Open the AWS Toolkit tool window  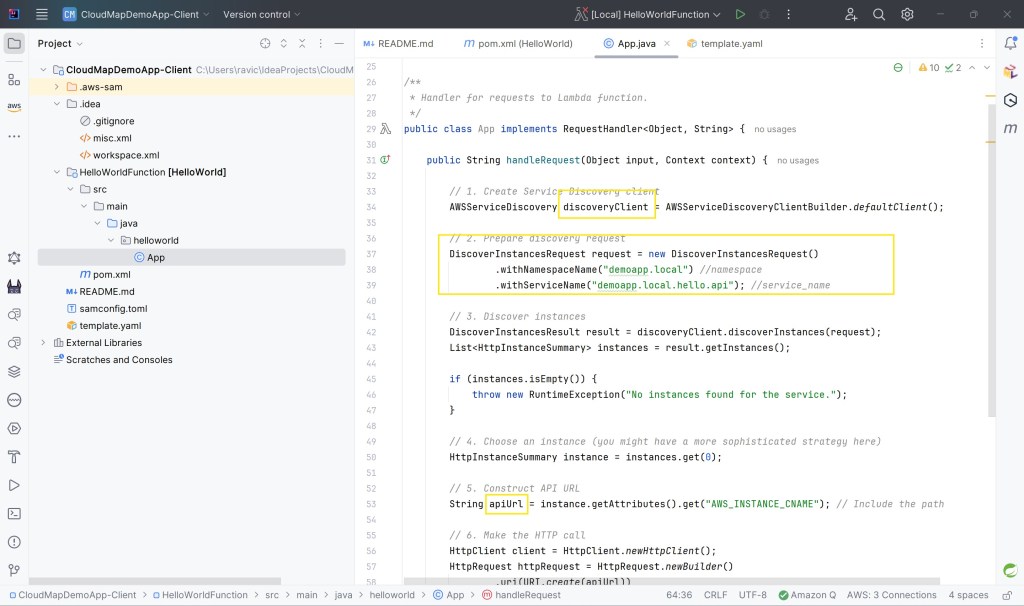coord(14,107)
